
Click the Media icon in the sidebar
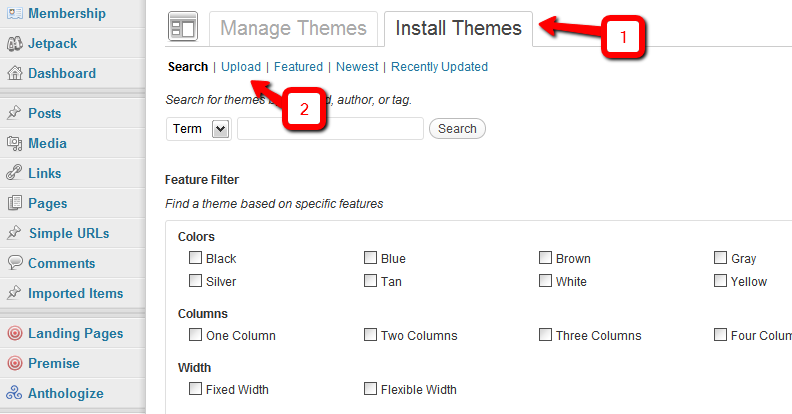pyautogui.click(x=15, y=143)
